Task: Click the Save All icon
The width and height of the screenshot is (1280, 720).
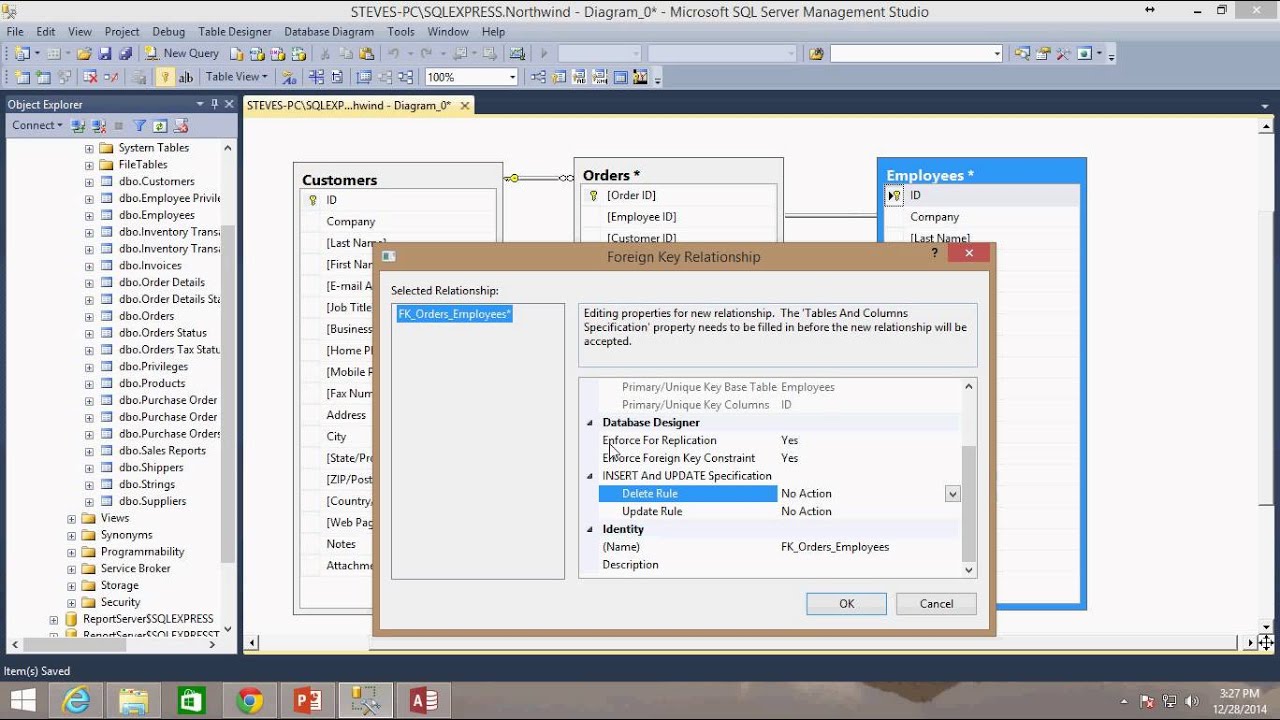Action: click(125, 53)
